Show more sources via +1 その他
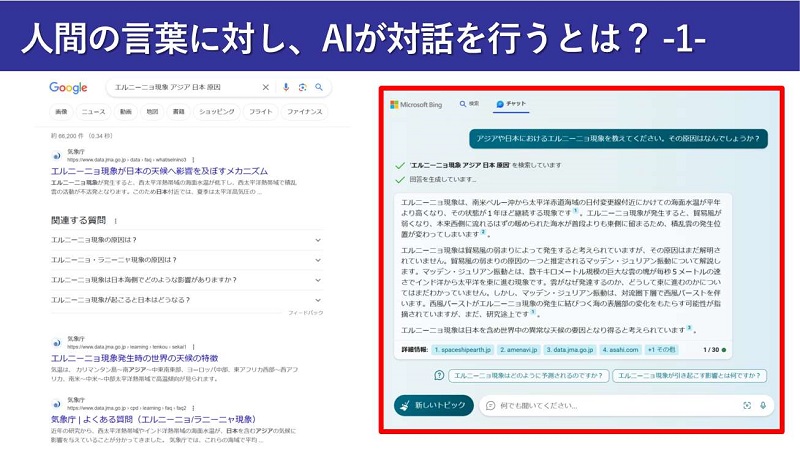This screenshot has height=450, width=800. (661, 350)
